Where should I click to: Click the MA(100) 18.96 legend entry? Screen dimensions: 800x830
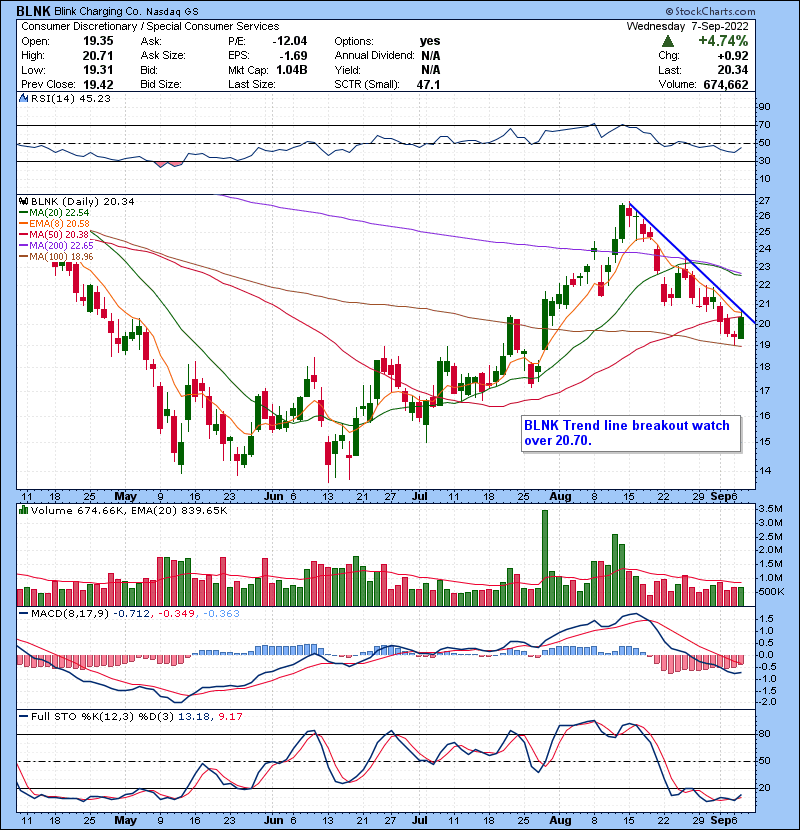coord(56,257)
